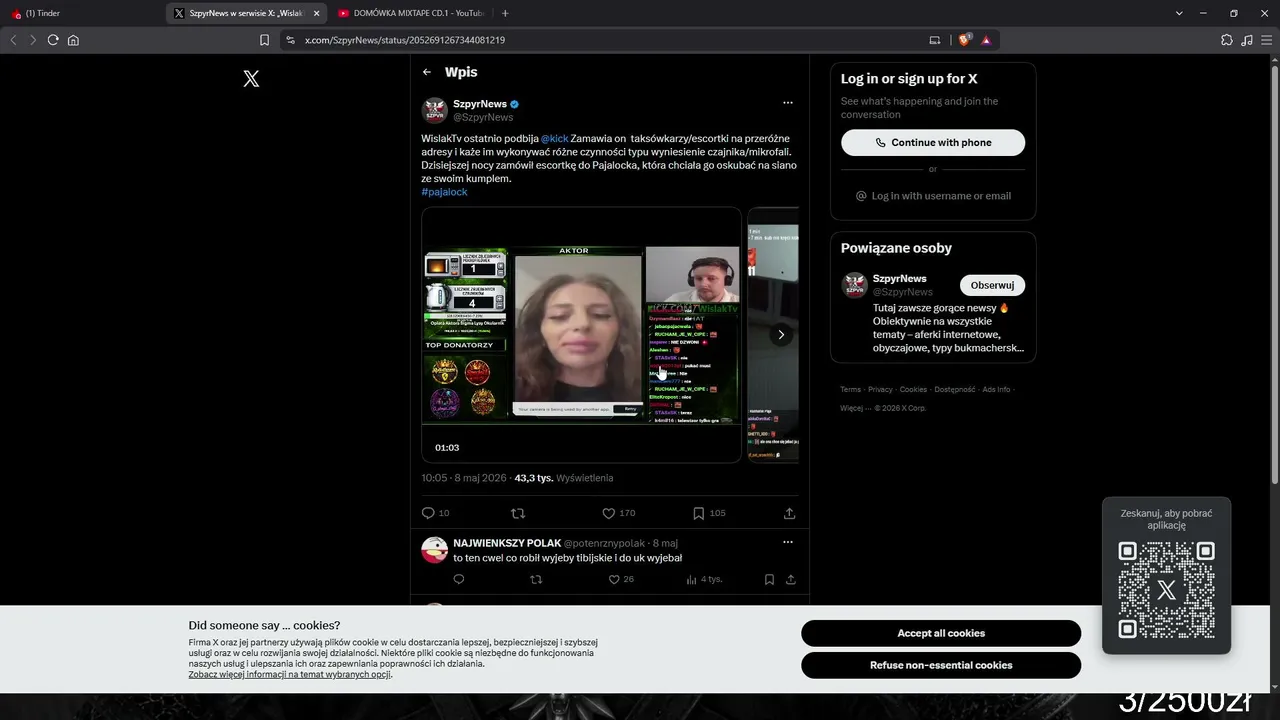Click the @potenrznypolak handle

(x=604, y=543)
